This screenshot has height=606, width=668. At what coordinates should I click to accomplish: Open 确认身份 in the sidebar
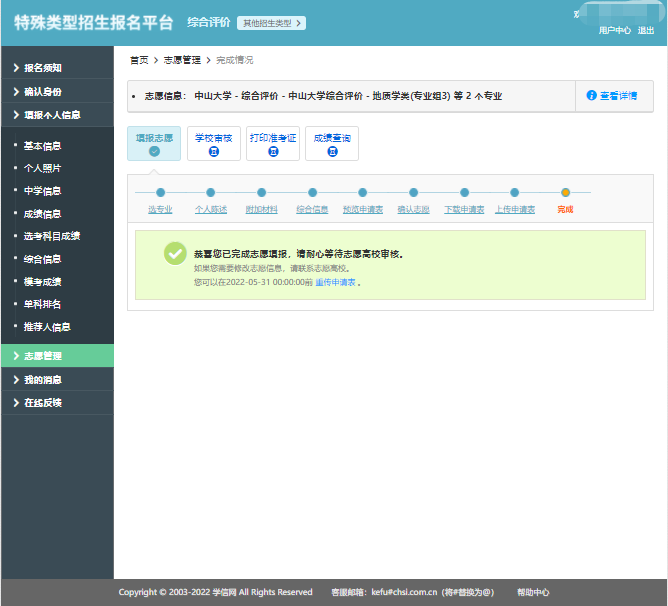[58, 92]
